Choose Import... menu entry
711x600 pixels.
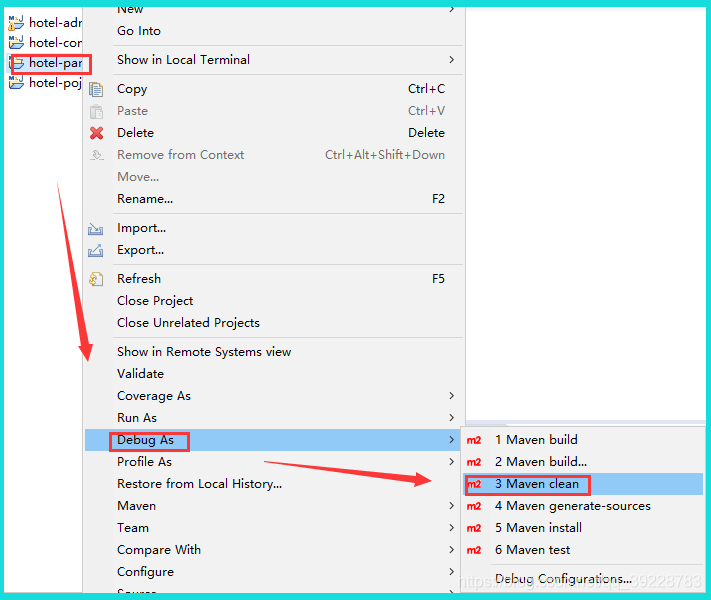click(141, 228)
